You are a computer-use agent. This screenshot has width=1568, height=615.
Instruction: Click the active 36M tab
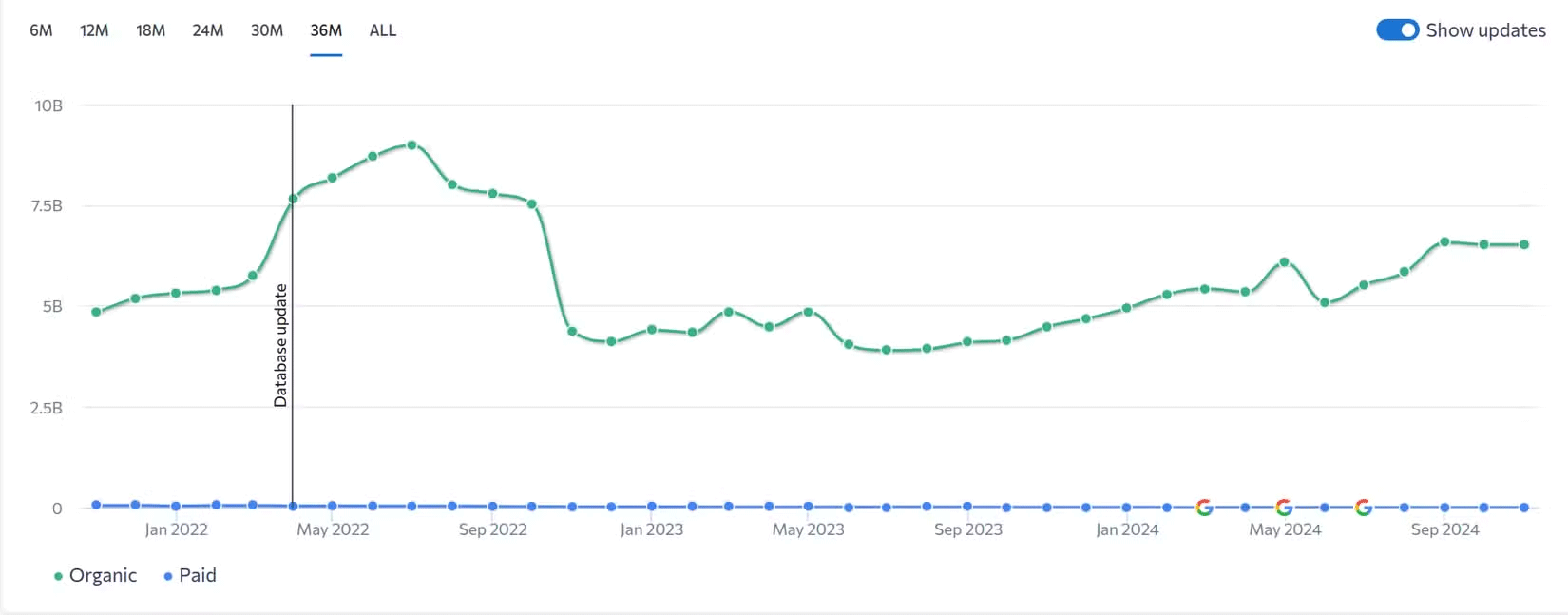pyautogui.click(x=326, y=30)
